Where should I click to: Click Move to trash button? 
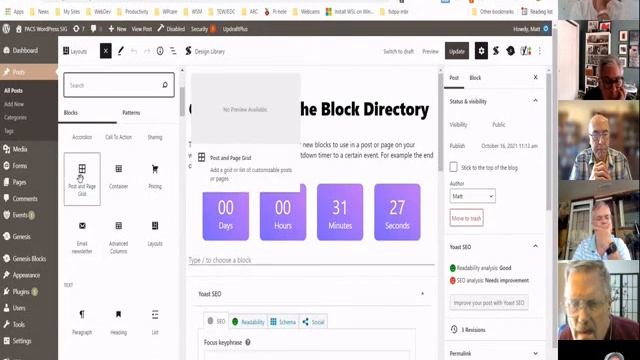coord(467,218)
